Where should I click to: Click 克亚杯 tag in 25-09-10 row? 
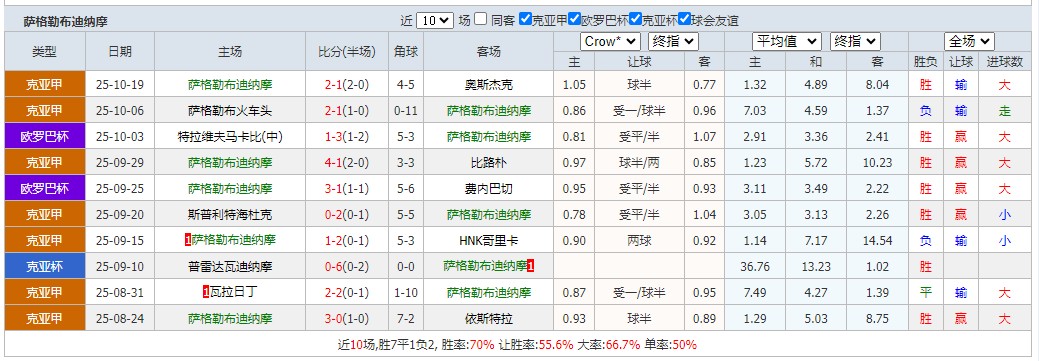[45, 267]
